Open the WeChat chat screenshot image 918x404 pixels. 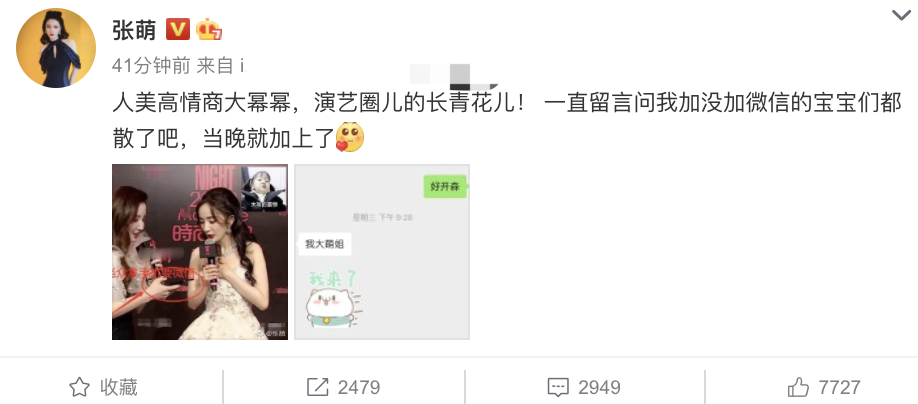click(382, 252)
